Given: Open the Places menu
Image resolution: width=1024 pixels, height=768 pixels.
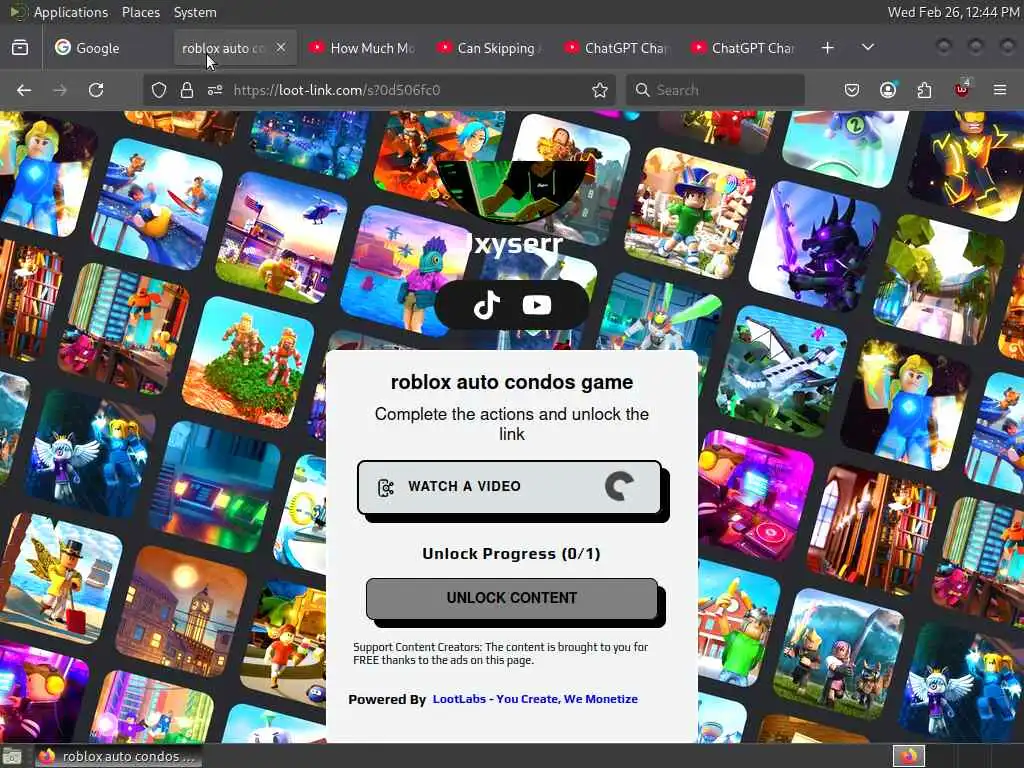Looking at the screenshot, I should coord(140,12).
